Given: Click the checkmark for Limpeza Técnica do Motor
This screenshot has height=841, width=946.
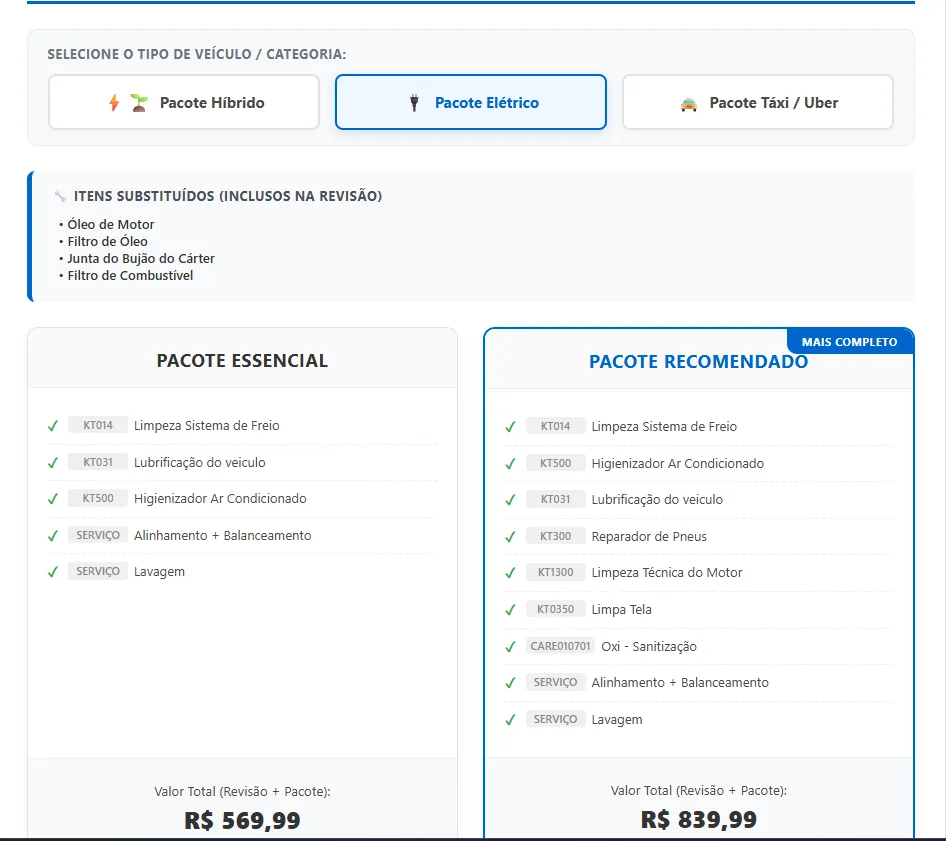Looking at the screenshot, I should (x=510, y=573).
